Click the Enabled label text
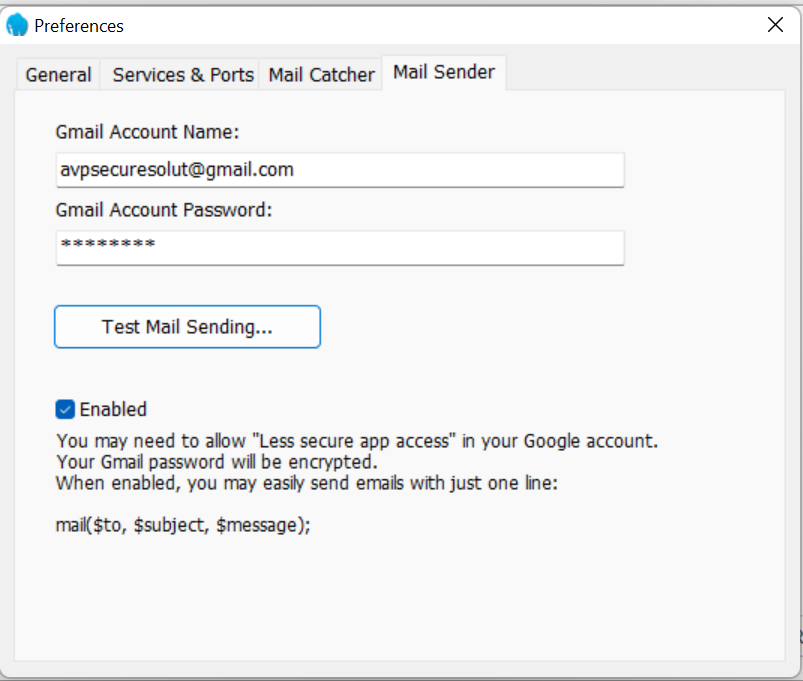The width and height of the screenshot is (803, 681). (113, 409)
